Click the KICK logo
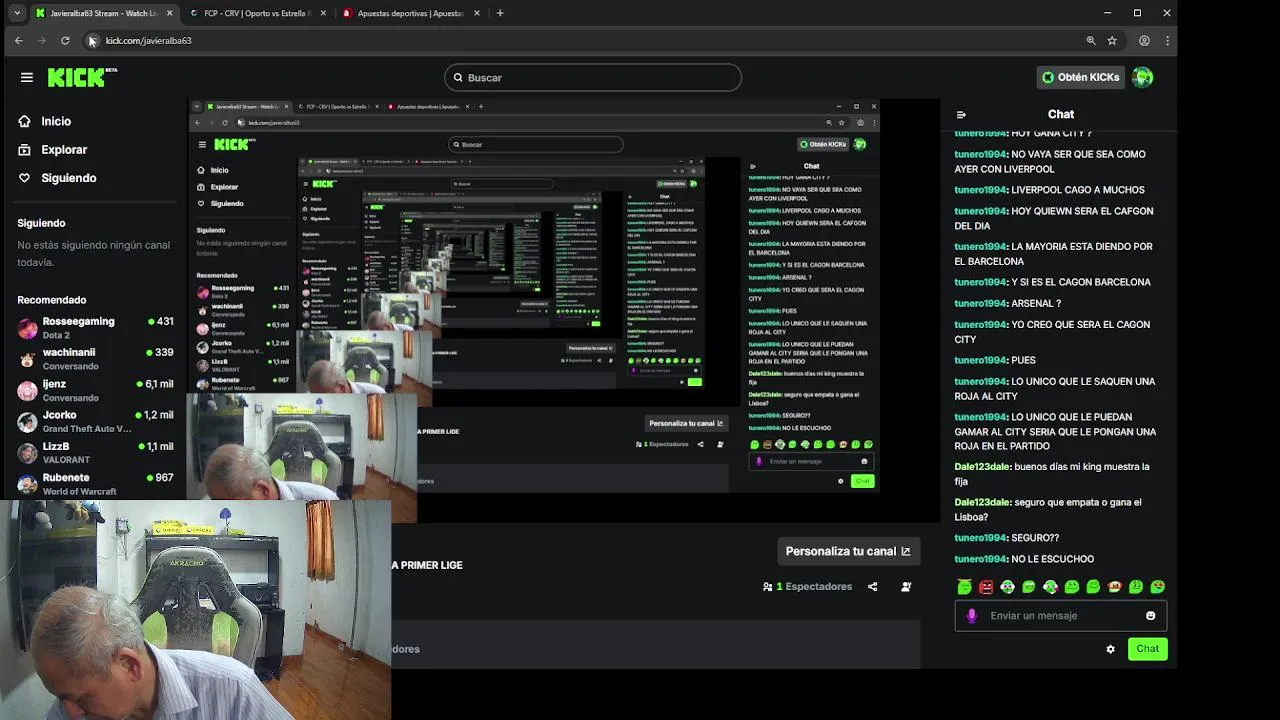This screenshot has width=1280, height=720. pyautogui.click(x=82, y=77)
